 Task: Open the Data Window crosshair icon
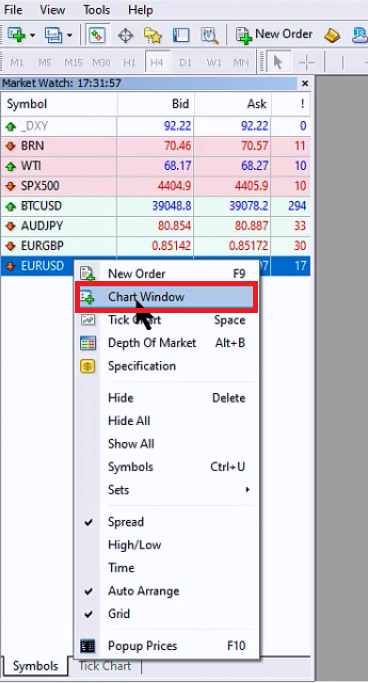(126, 35)
